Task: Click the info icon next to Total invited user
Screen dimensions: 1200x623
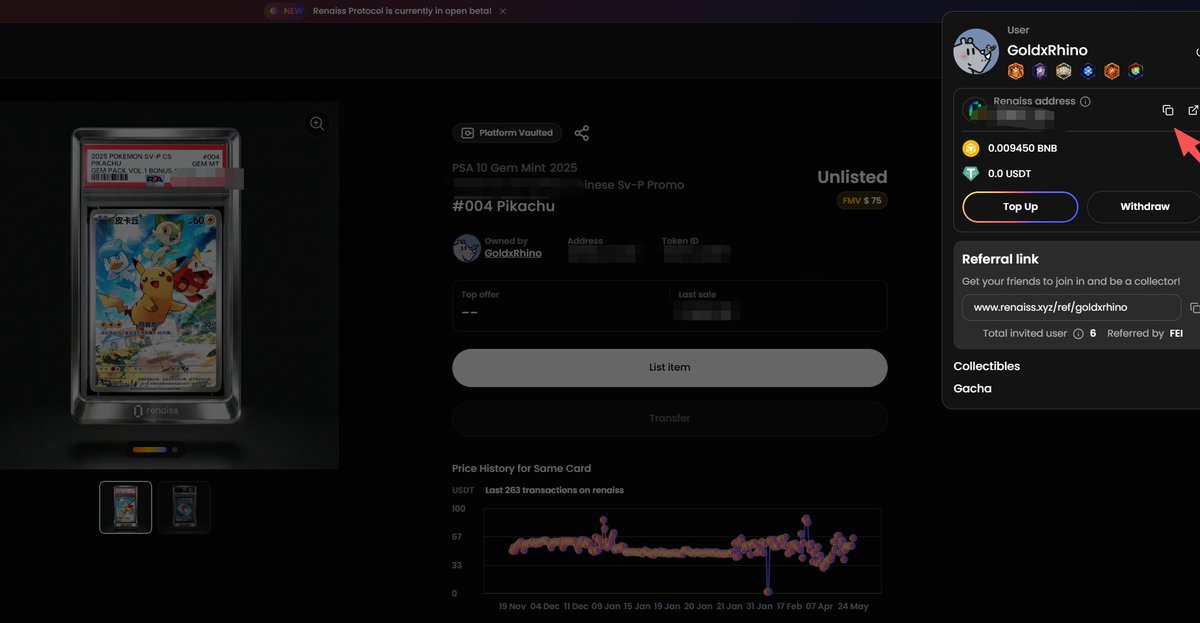Action: [x=1078, y=333]
